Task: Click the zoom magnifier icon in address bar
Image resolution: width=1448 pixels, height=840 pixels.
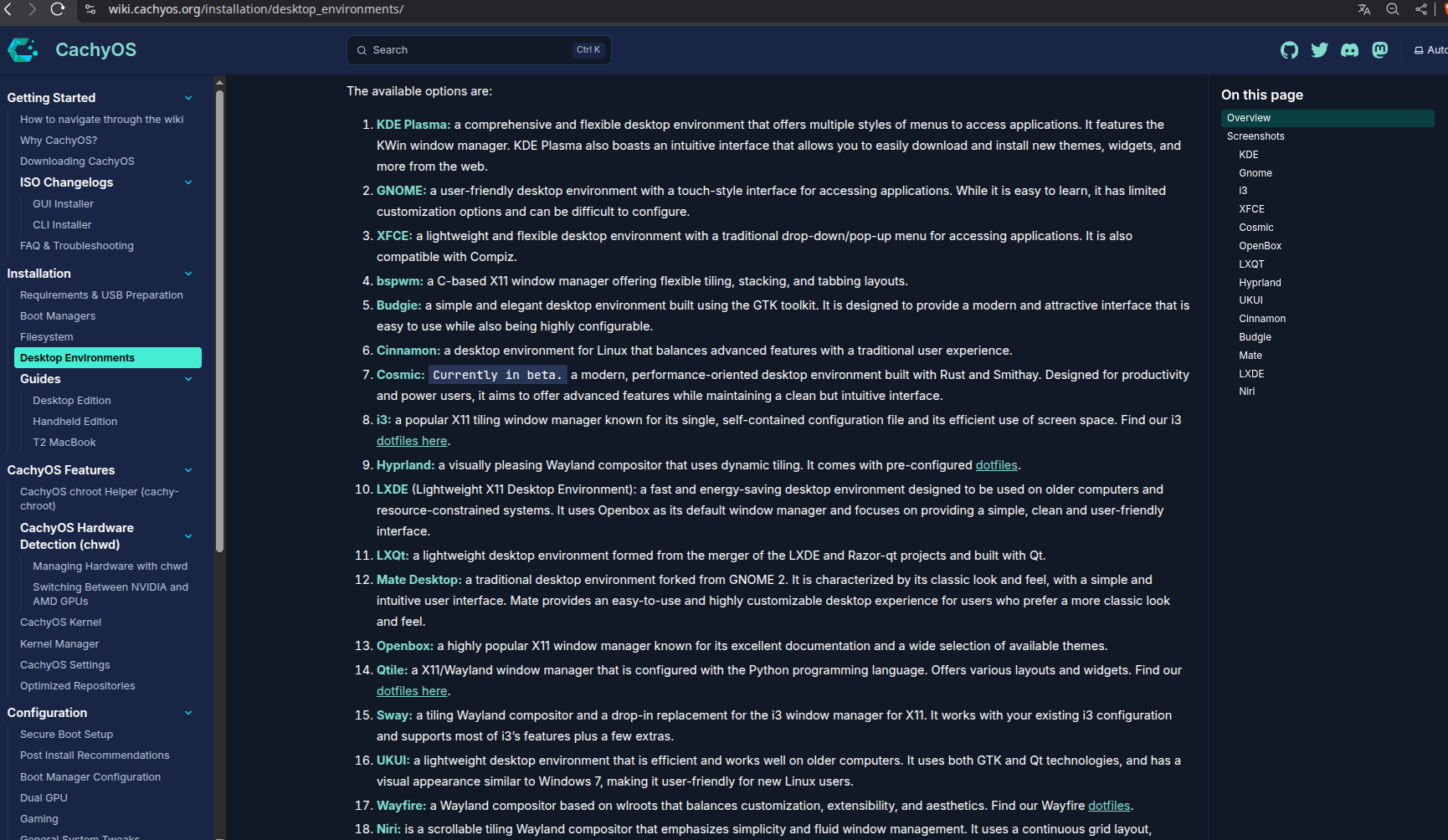Action: tap(1393, 9)
